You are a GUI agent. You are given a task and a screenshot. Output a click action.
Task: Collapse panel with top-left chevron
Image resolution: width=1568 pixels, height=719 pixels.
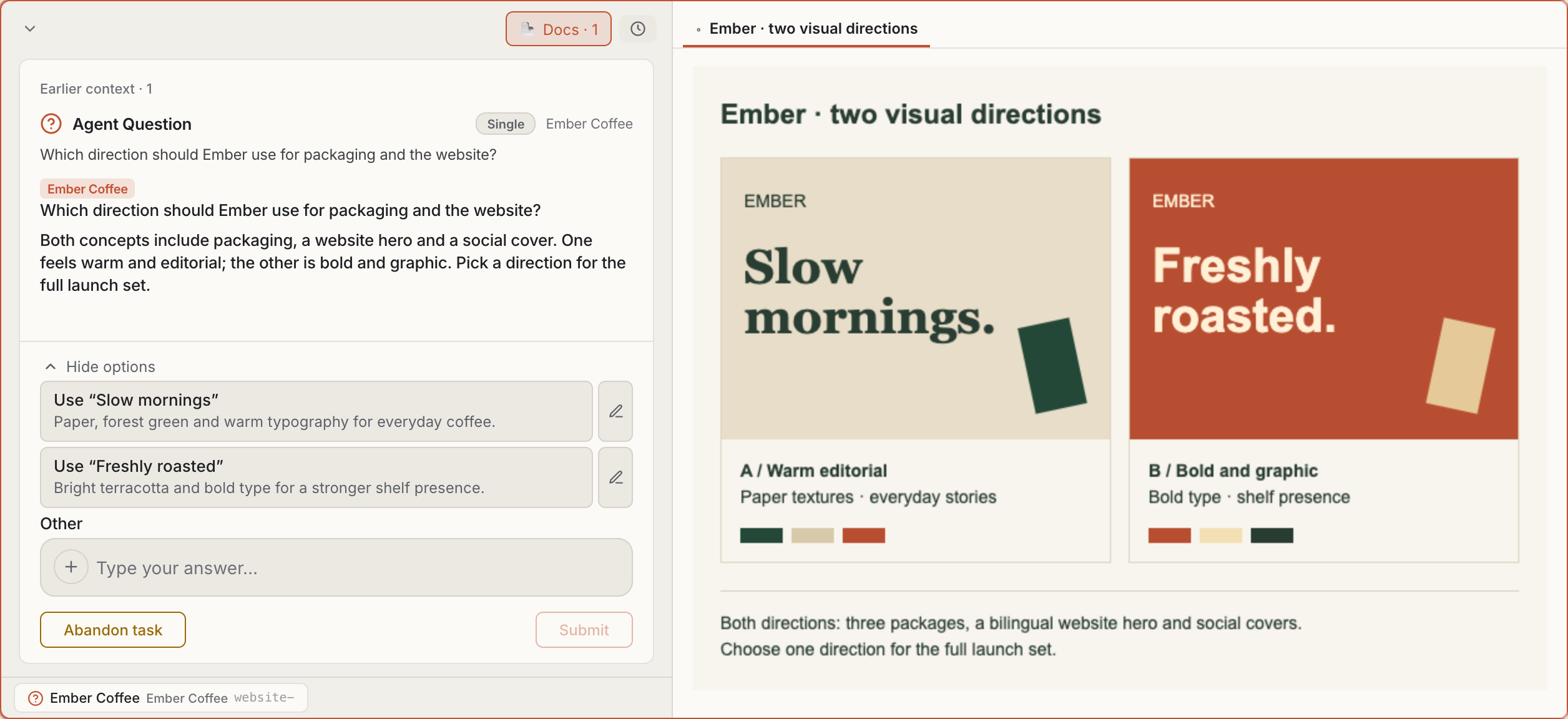coord(29,29)
